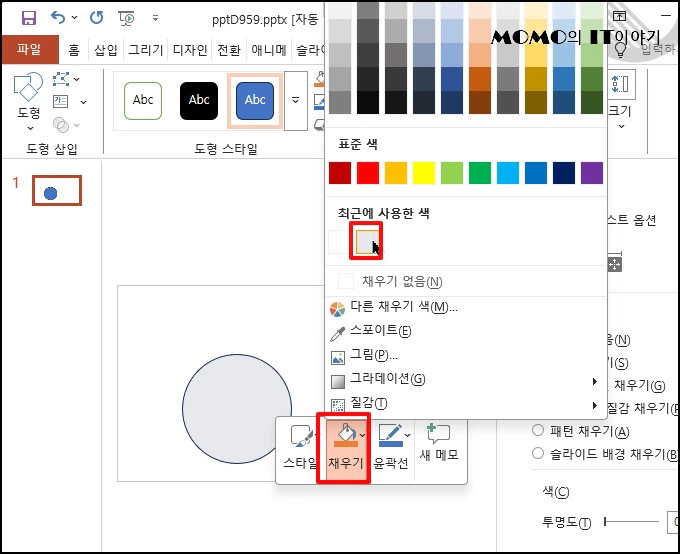680x554 pixels.
Task: Switch to the 그리기 tab
Action: click(x=146, y=50)
